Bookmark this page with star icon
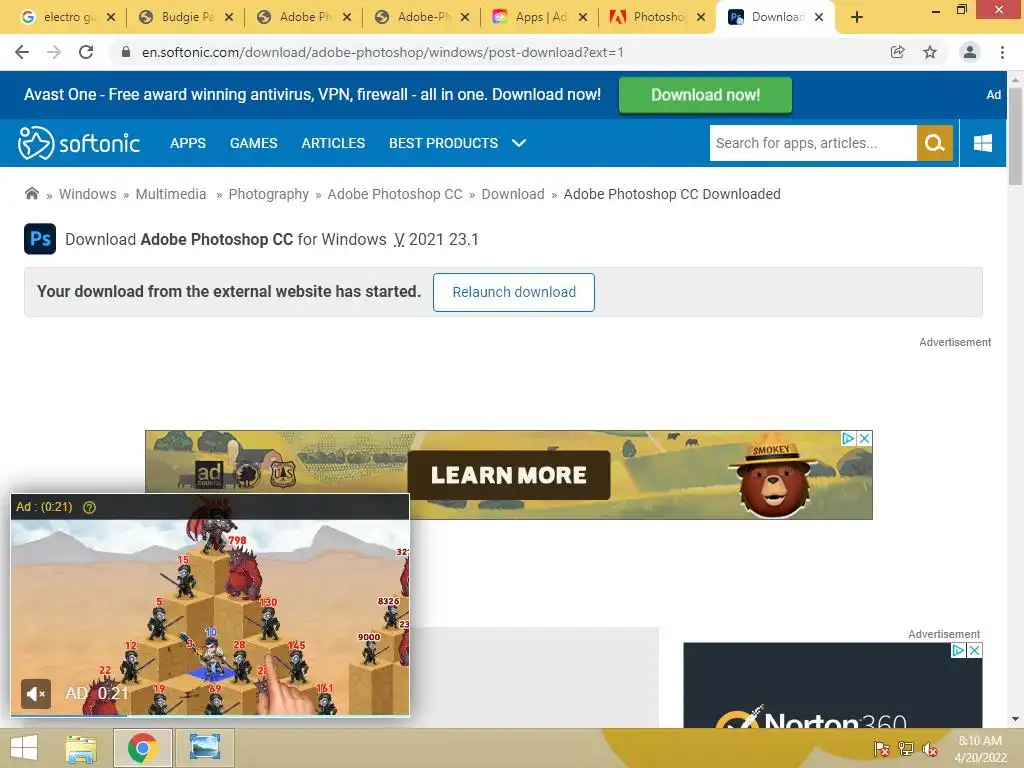Viewport: 1024px width, 768px height. (930, 52)
